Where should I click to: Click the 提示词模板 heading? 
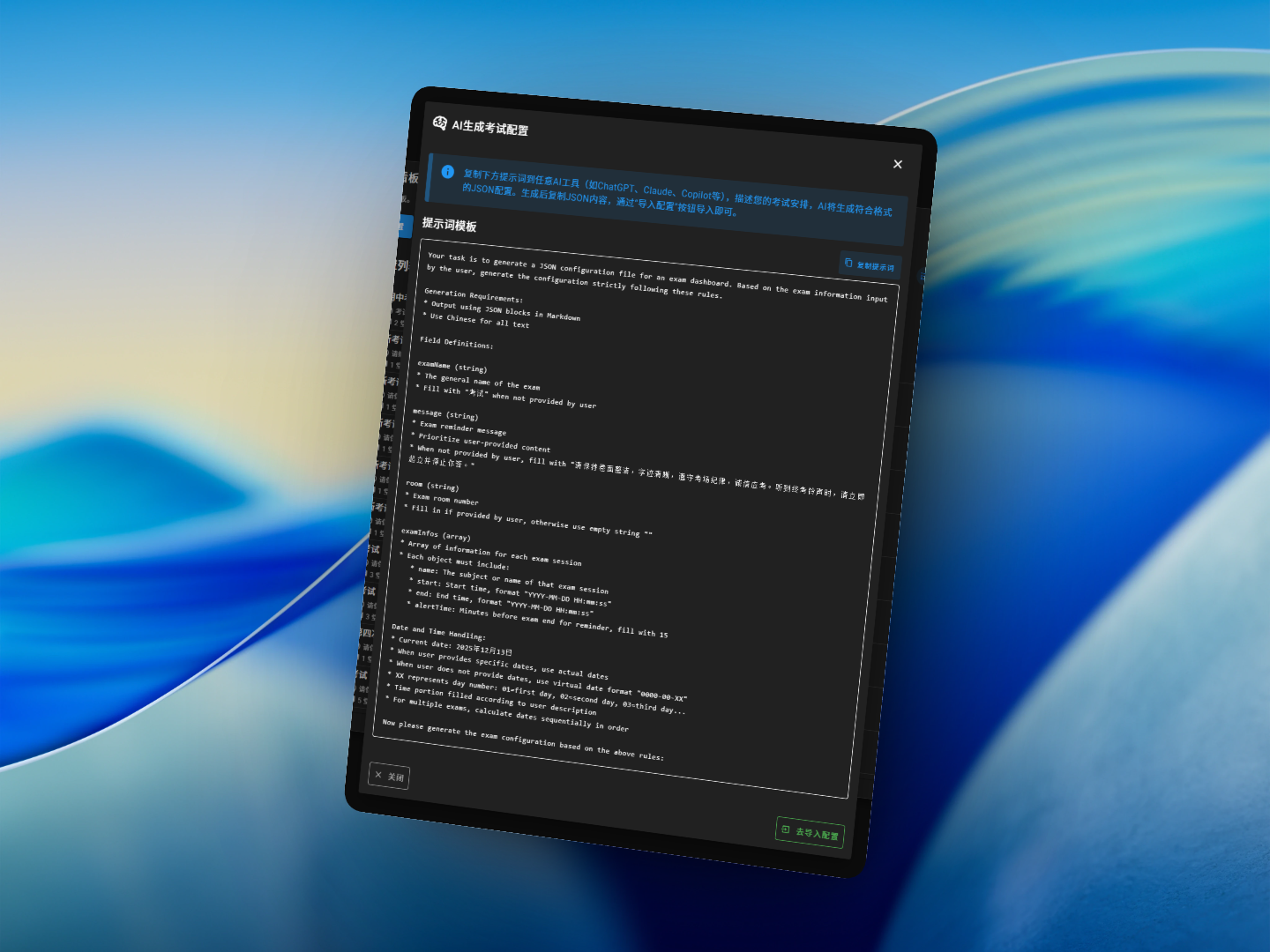tap(449, 225)
